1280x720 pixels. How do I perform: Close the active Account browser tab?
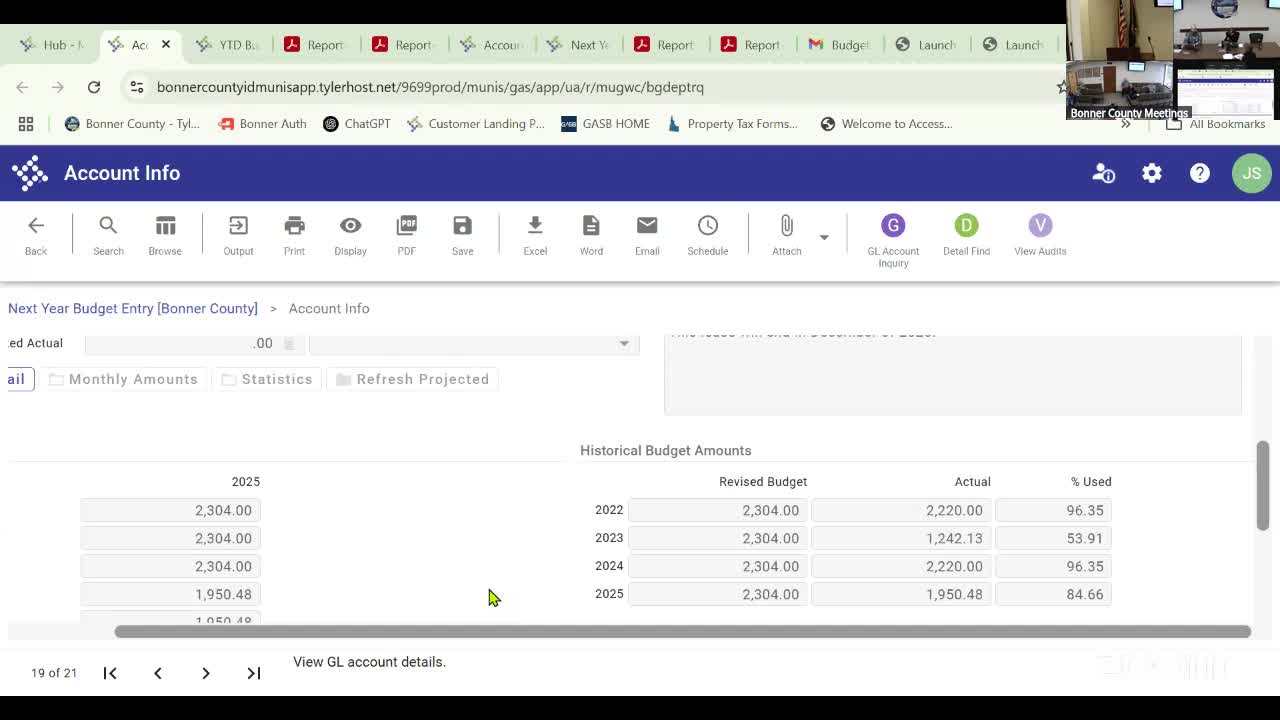pos(166,45)
